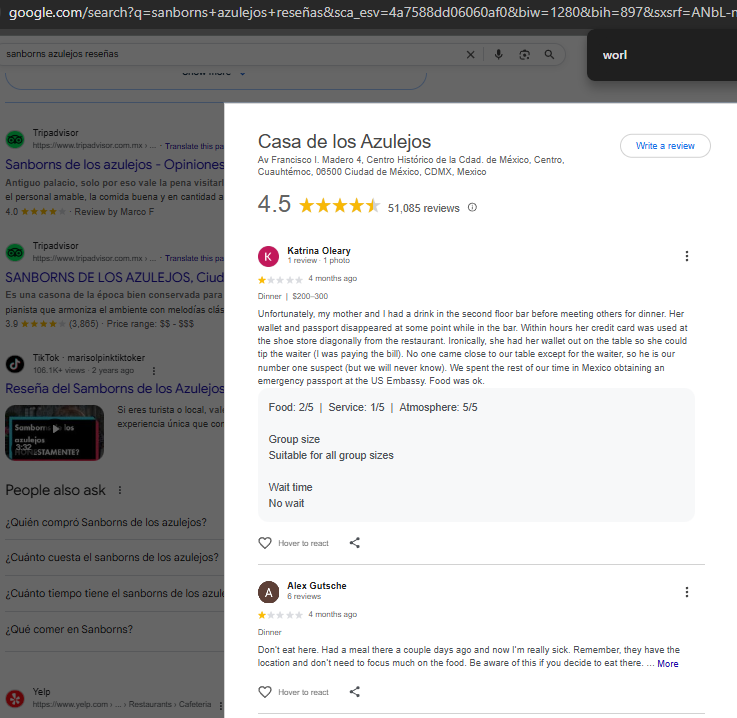Open more options for Katrina Oleary's review
Screen dimensions: 737x718
tap(686, 256)
